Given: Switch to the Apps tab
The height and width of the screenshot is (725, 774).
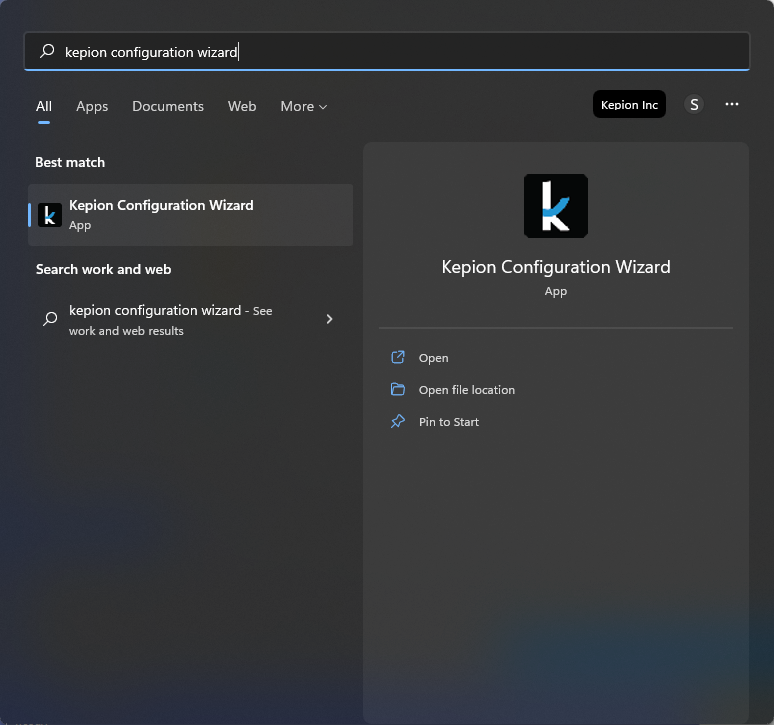Looking at the screenshot, I should pyautogui.click(x=92, y=106).
